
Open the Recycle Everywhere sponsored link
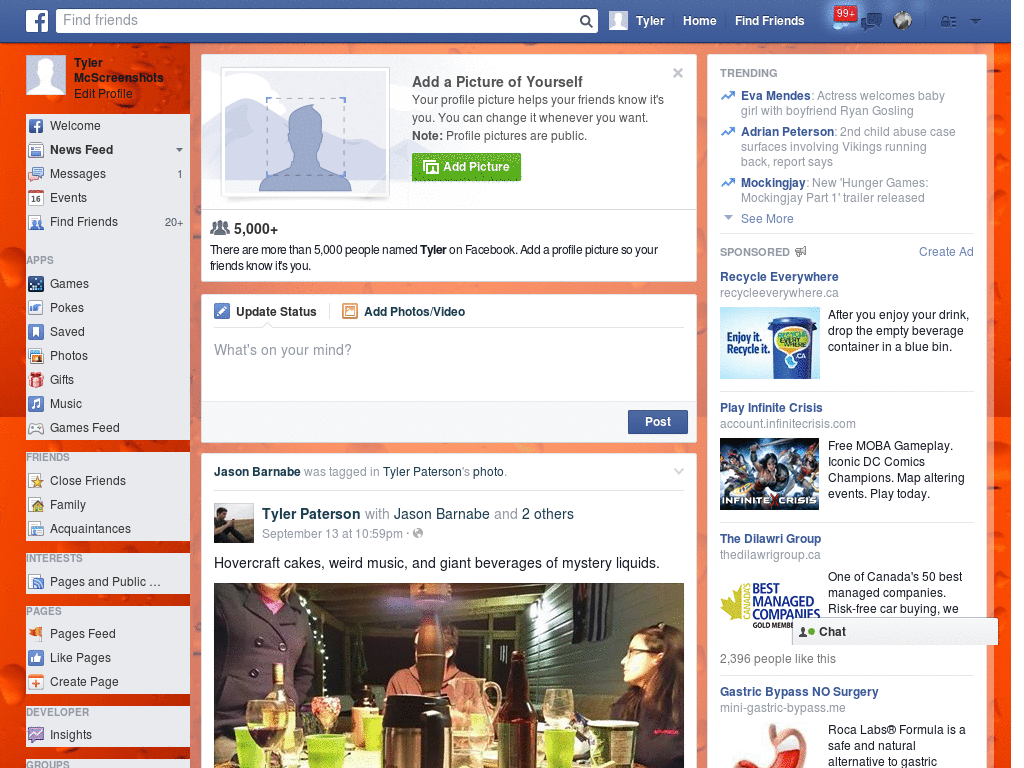(x=778, y=277)
